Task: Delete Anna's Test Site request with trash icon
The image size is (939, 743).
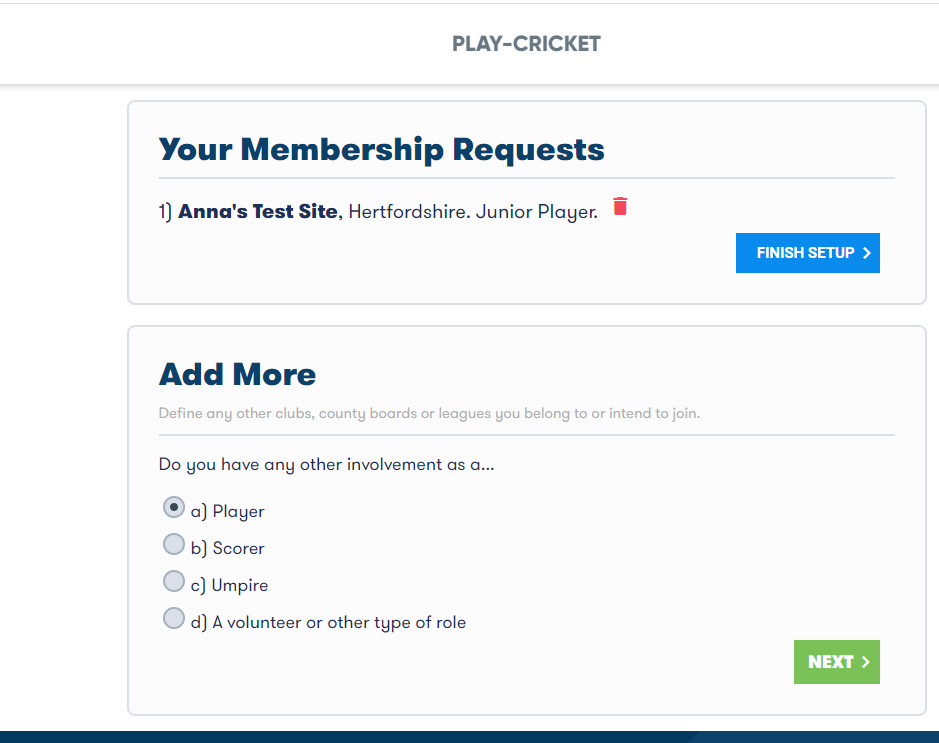Action: pyautogui.click(x=620, y=206)
